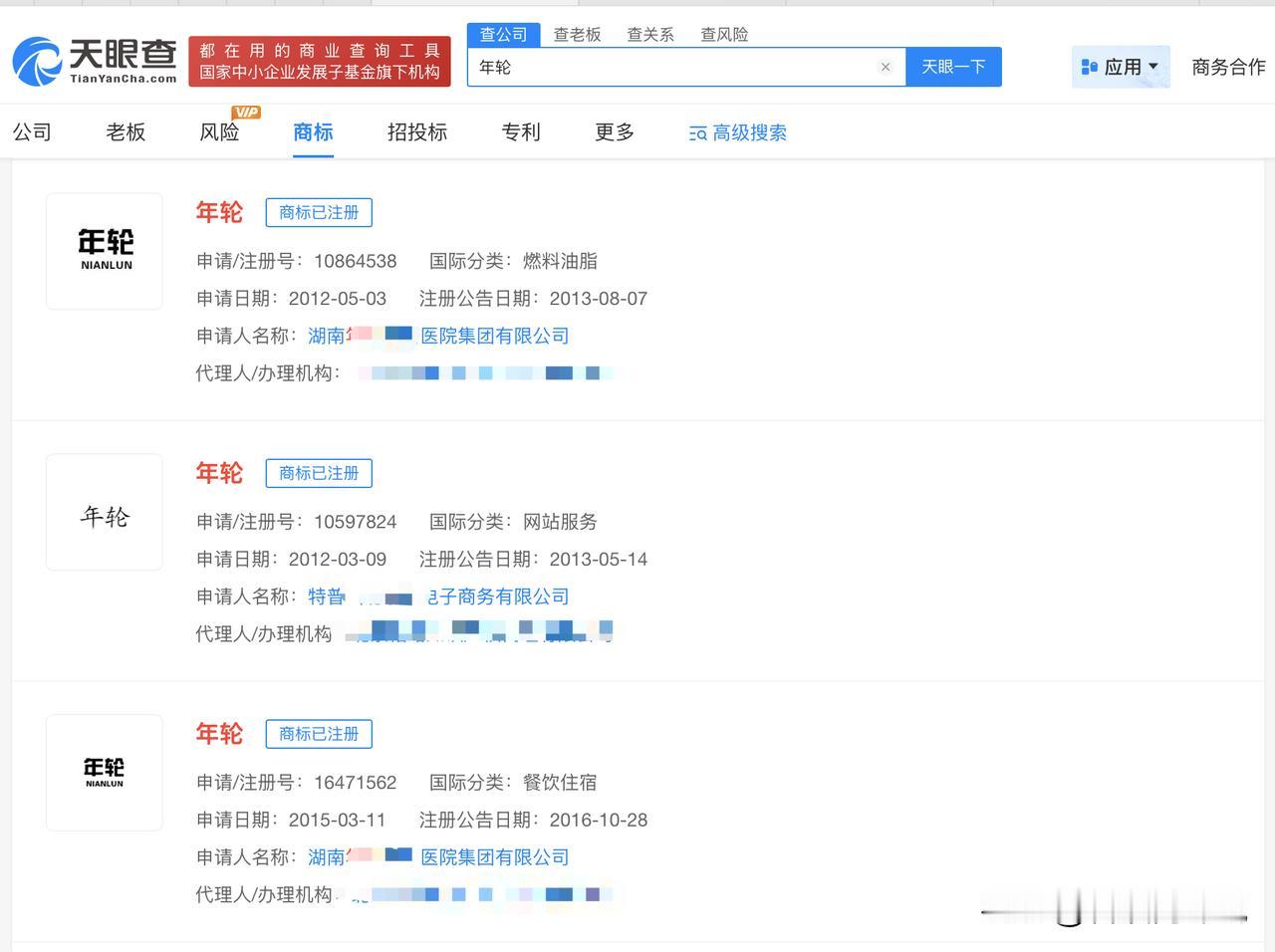Image resolution: width=1275 pixels, height=952 pixels.
Task: Click the 商标已注册 badge for trademark 10864538
Action: click(319, 212)
